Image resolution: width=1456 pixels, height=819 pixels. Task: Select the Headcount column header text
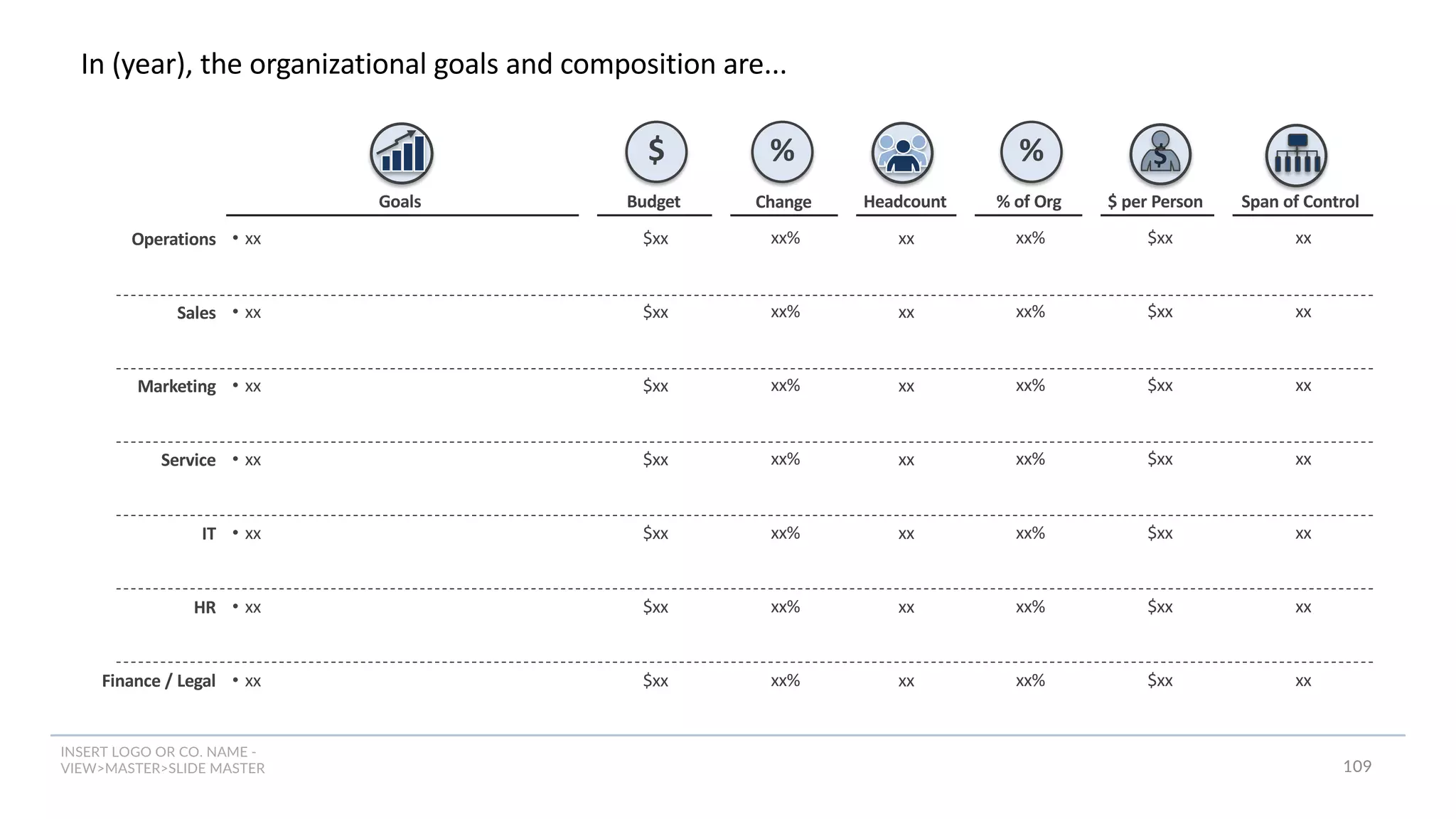click(x=905, y=202)
